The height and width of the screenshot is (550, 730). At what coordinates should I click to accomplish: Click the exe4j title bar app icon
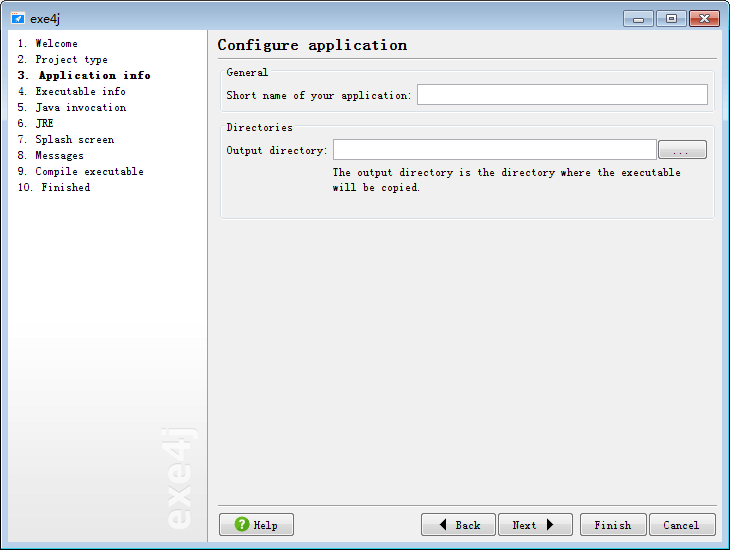(x=18, y=19)
